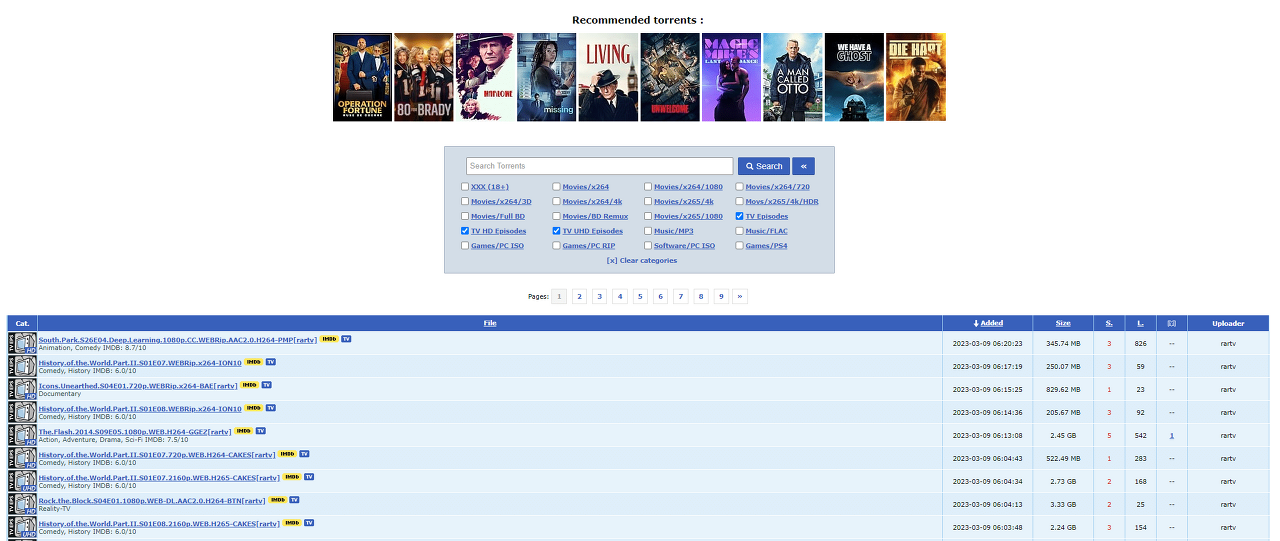Sort by leechers using the L. header

[x=1140, y=323]
